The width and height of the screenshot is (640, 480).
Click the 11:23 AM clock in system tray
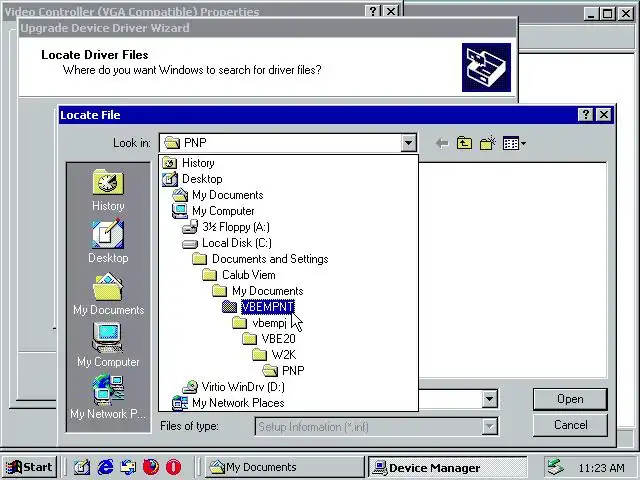[x=601, y=468]
